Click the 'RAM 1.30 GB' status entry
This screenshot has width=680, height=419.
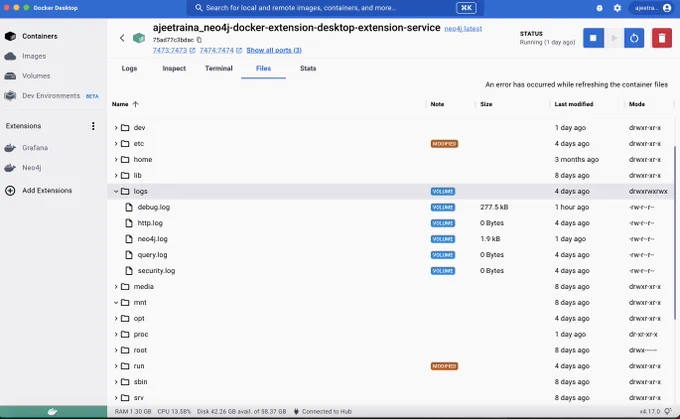(133, 411)
